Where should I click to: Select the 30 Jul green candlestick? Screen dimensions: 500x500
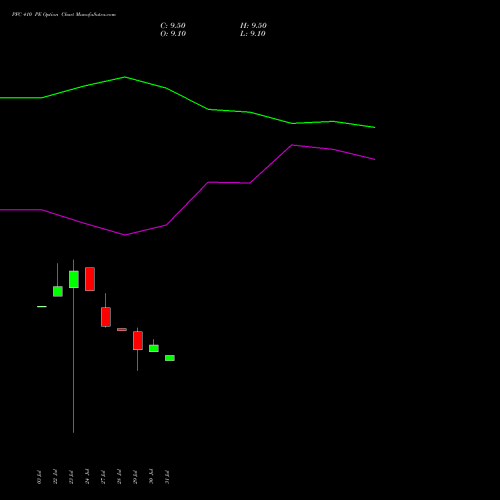click(154, 348)
